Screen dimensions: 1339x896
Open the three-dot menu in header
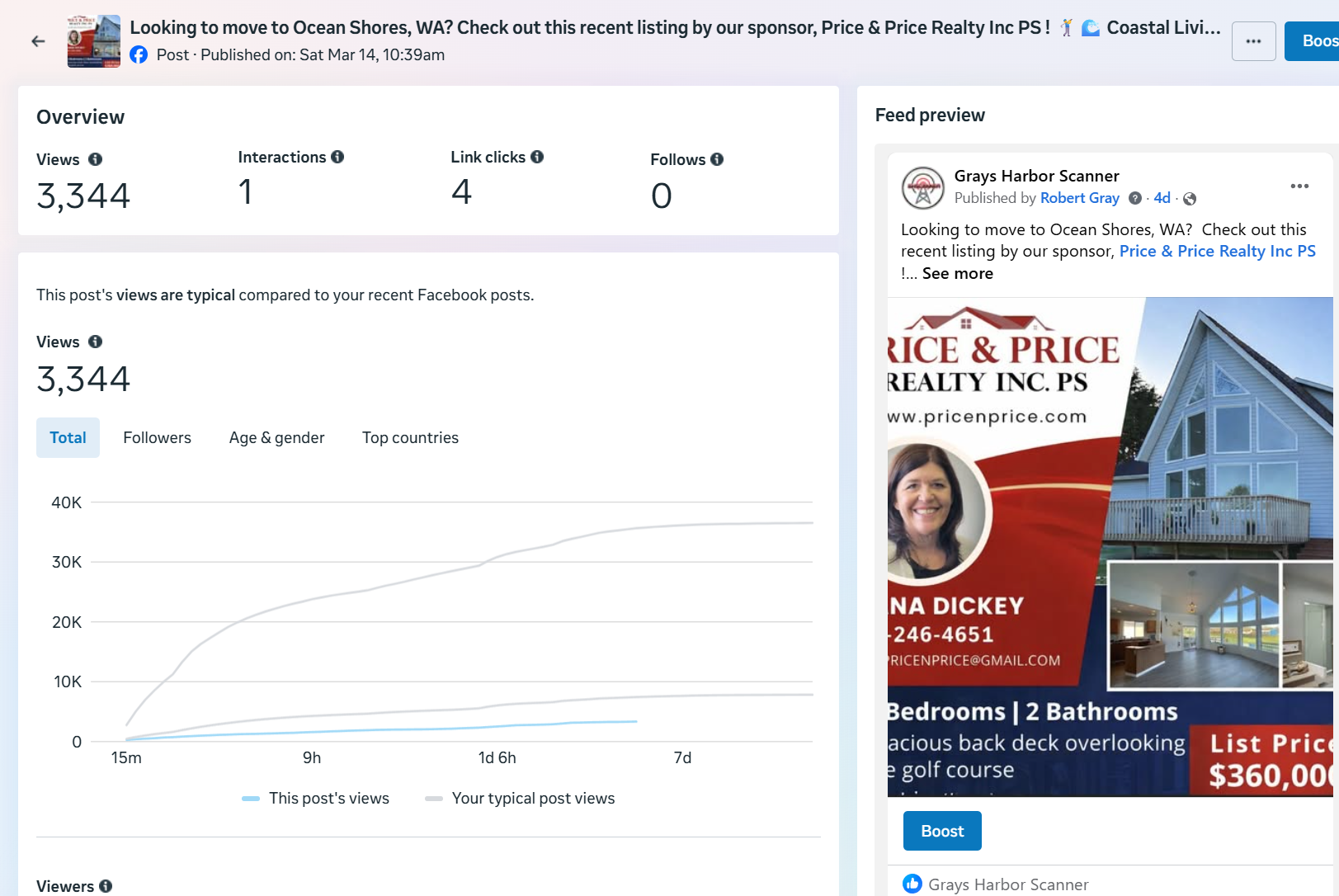1253,41
